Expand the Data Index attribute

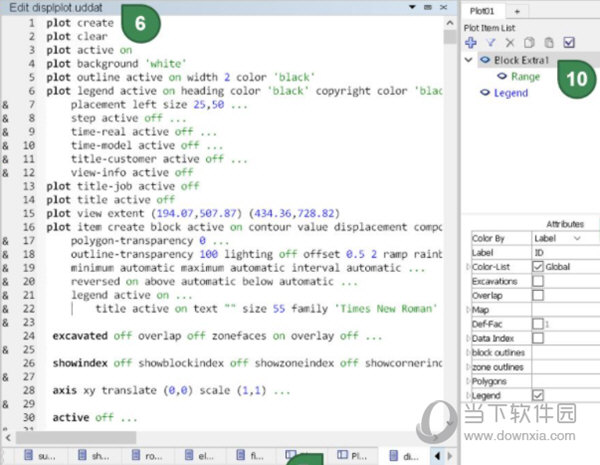(x=468, y=338)
